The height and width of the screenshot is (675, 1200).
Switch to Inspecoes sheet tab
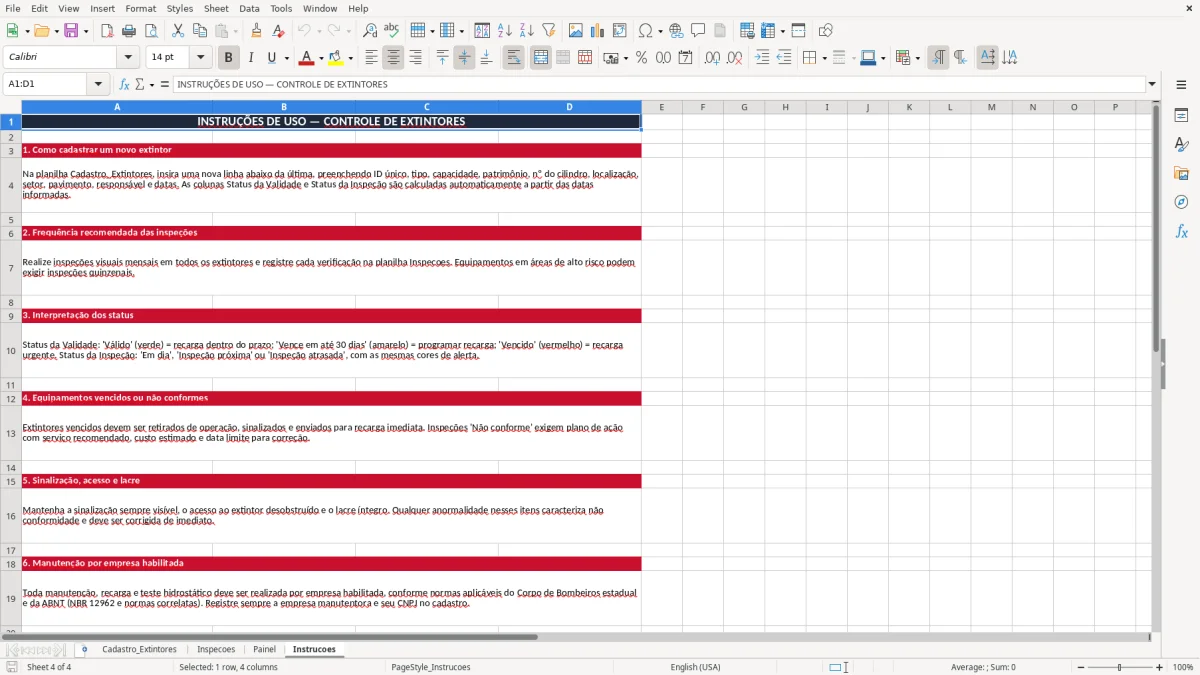click(216, 649)
